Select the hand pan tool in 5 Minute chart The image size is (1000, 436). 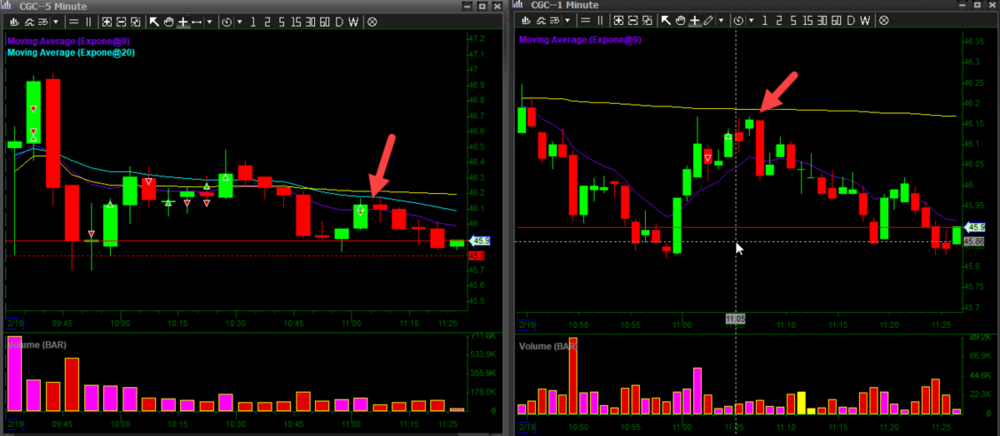point(169,21)
